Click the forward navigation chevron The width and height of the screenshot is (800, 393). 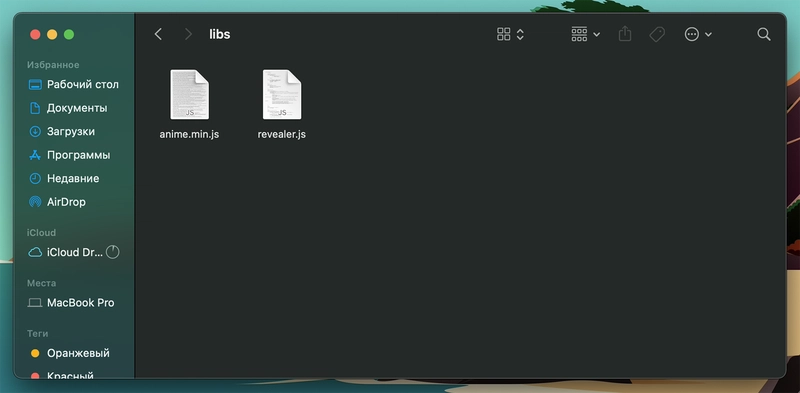[x=188, y=34]
